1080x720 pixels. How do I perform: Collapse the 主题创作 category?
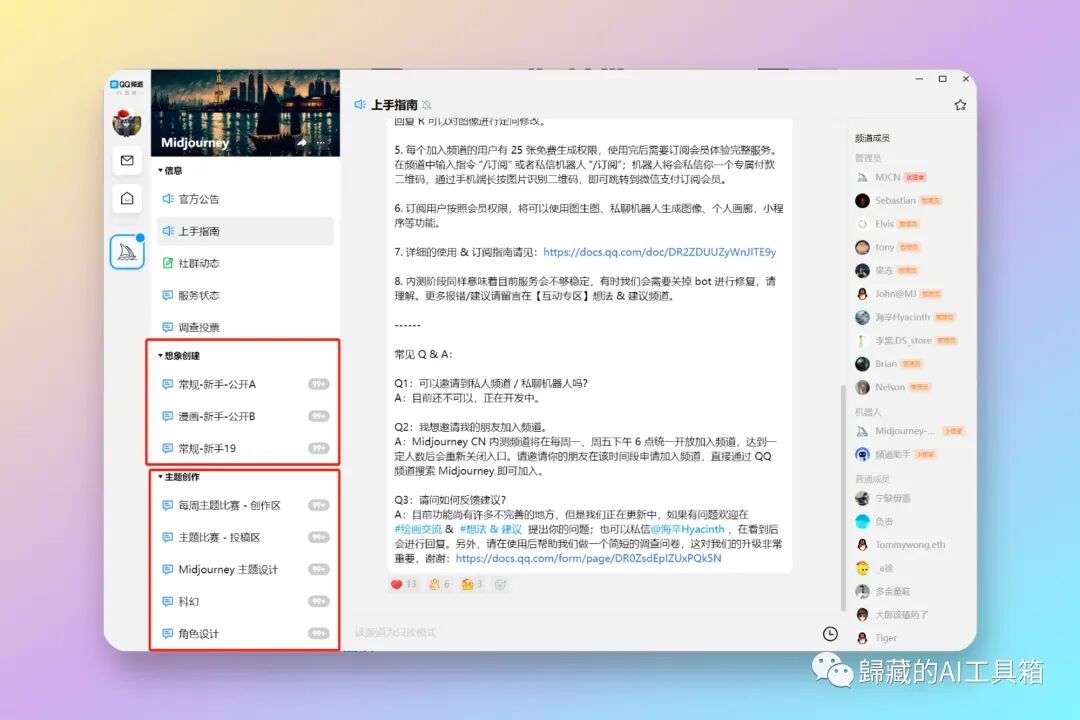179,477
